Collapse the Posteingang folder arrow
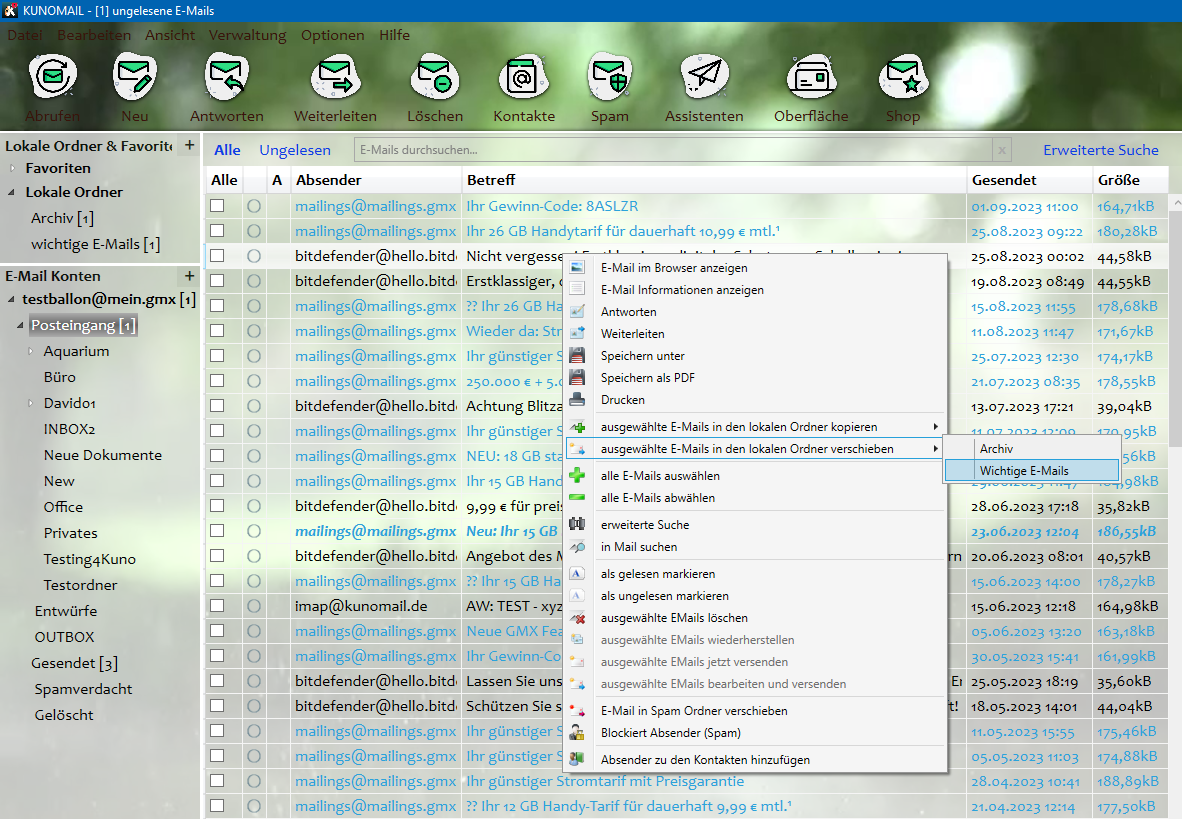 point(20,326)
